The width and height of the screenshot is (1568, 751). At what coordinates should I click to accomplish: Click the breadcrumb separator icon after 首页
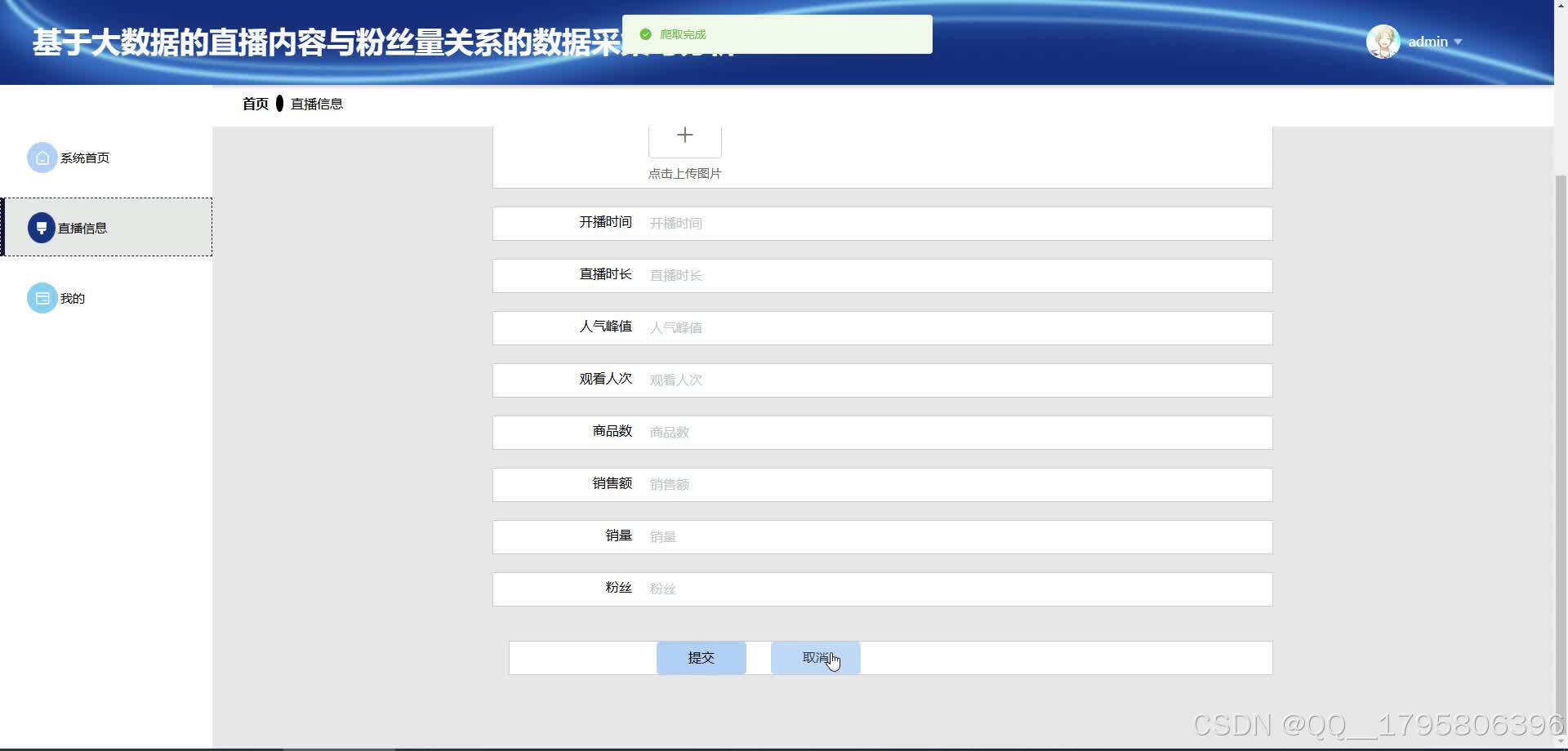point(280,104)
